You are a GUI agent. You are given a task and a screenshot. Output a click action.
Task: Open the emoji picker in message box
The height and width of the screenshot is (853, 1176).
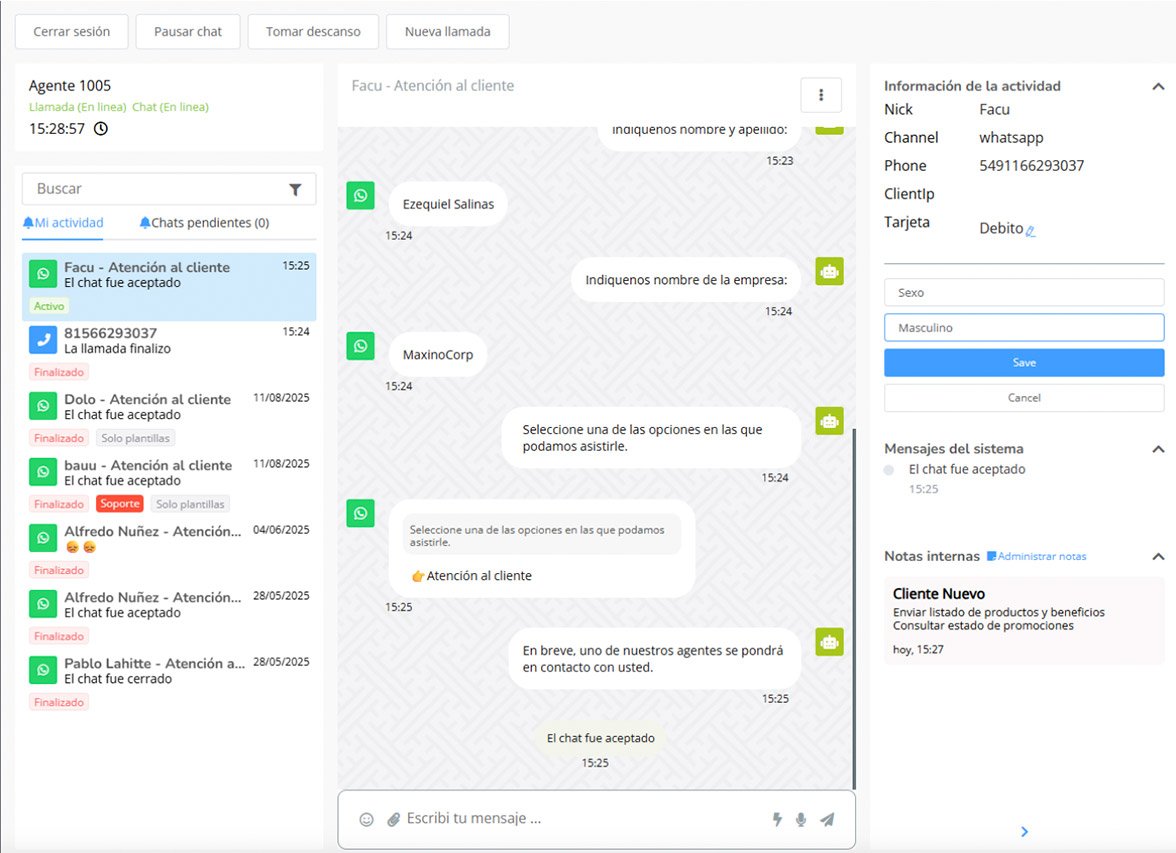(x=366, y=819)
